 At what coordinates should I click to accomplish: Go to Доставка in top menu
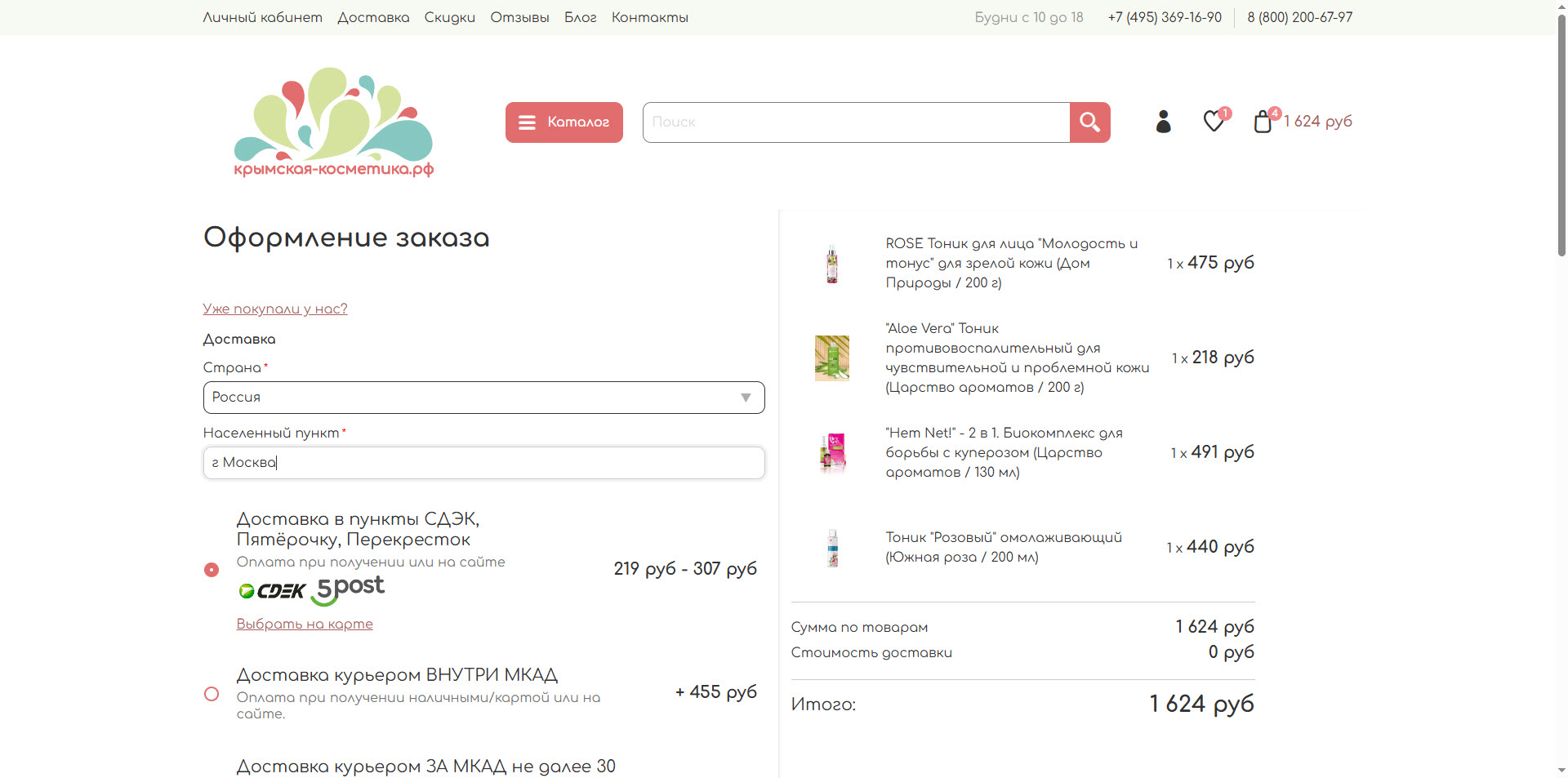373,17
